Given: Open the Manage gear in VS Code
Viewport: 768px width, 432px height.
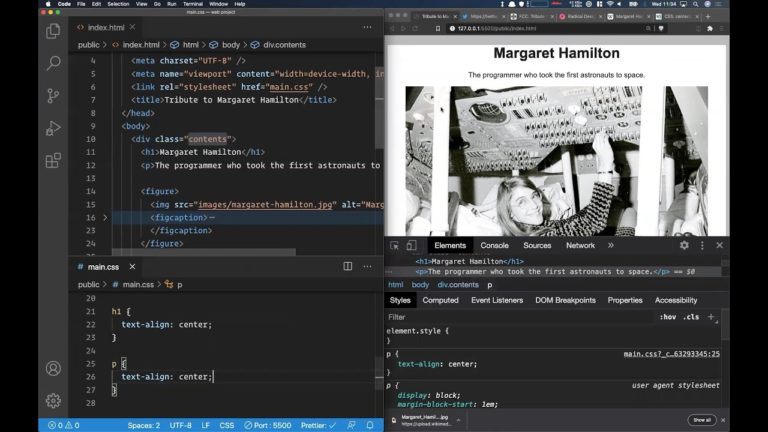Looking at the screenshot, I should pyautogui.click(x=53, y=401).
